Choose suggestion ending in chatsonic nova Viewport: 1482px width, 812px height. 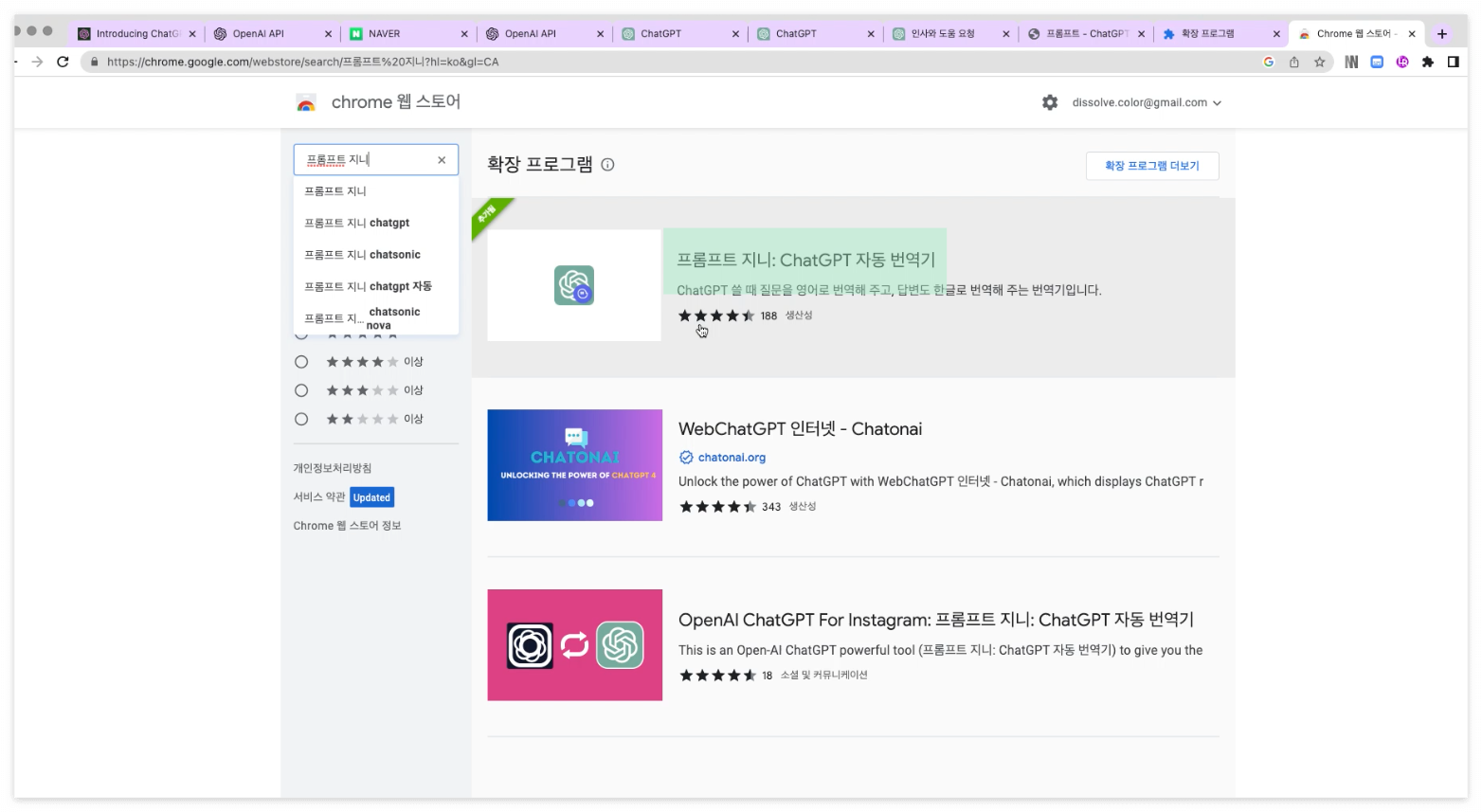point(376,318)
